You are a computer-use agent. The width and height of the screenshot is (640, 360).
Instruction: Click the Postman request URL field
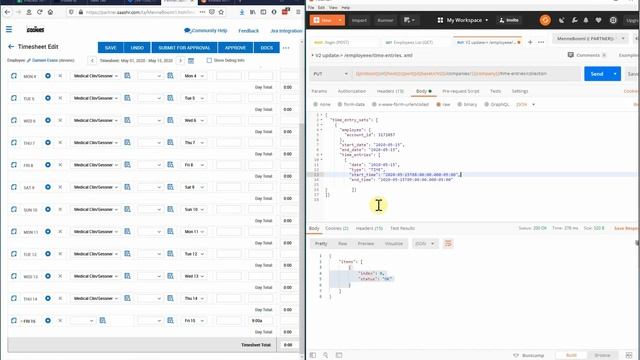click(465, 74)
